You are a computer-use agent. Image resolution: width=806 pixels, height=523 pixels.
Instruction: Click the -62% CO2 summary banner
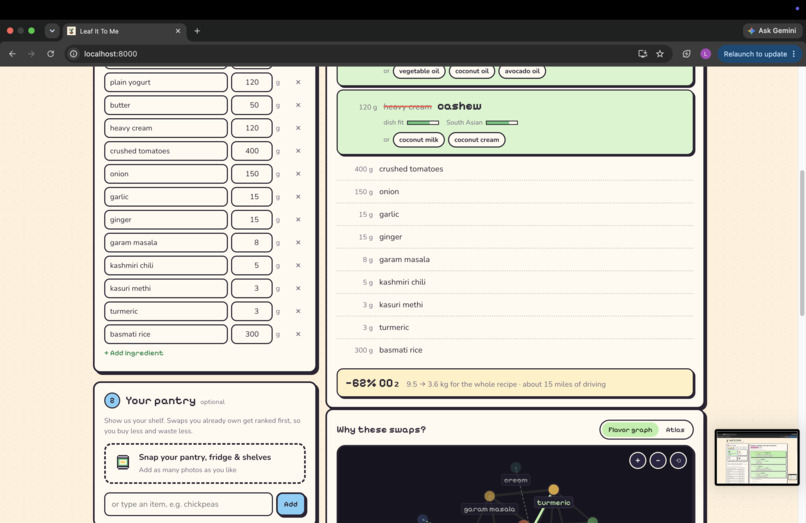(515, 384)
